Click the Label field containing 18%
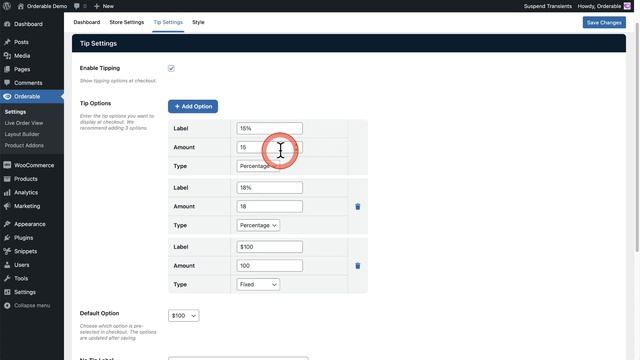 tap(269, 188)
